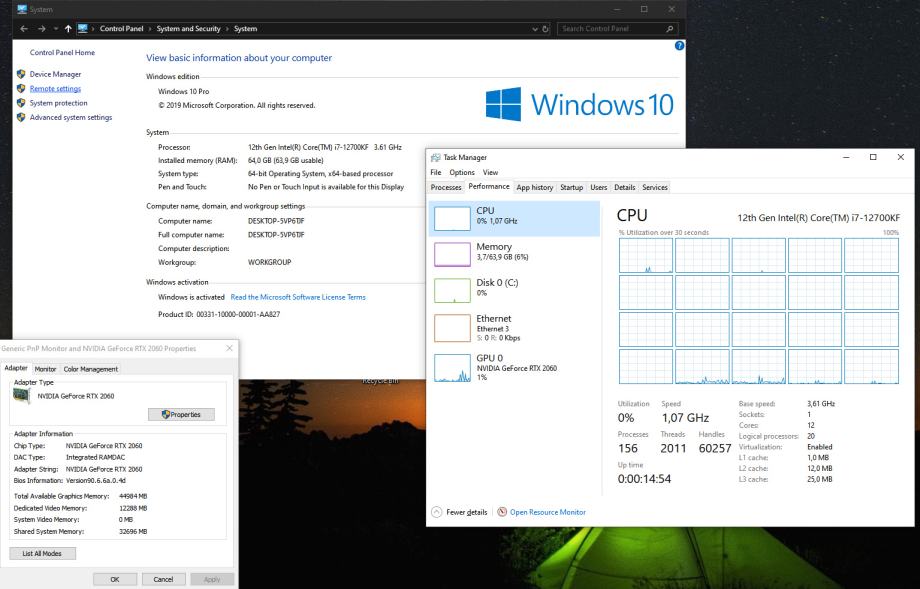920x589 pixels.
Task: Expand the address bar history dropdown
Action: tap(535, 29)
